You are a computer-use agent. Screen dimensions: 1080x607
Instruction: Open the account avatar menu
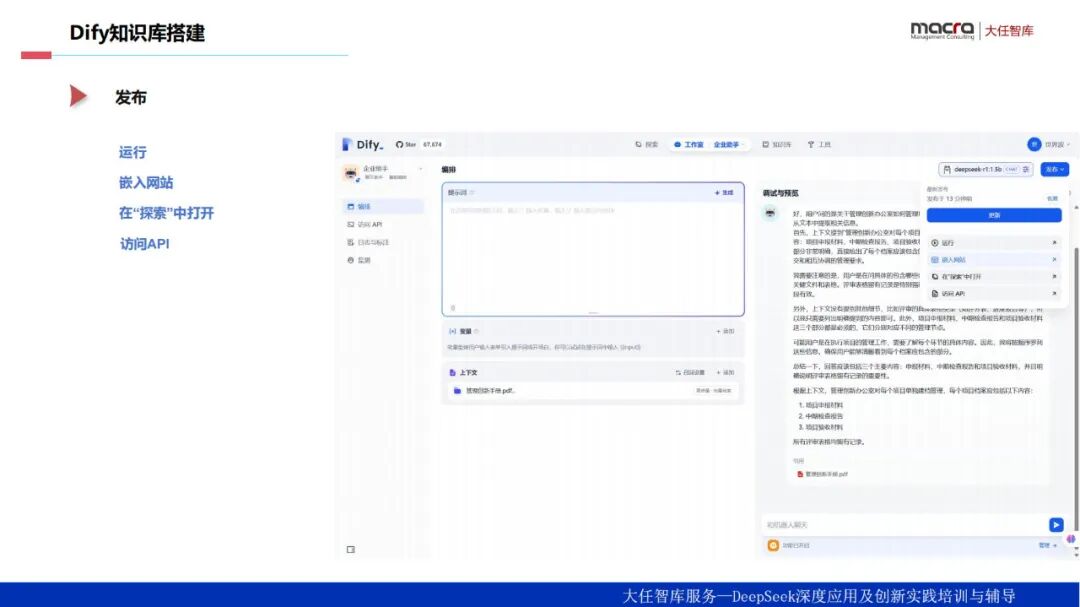coord(1034,144)
